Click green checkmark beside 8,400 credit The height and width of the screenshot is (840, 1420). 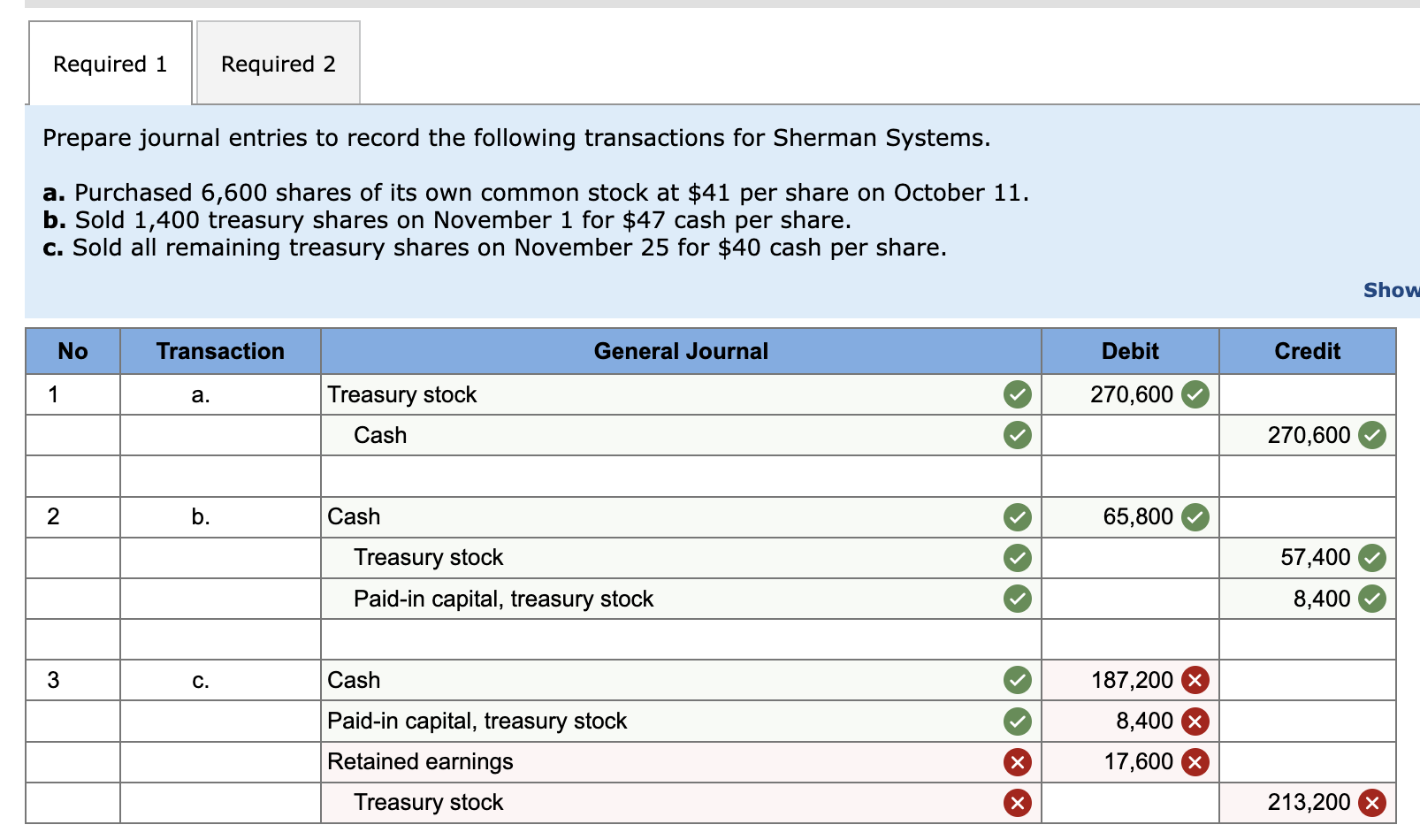pos(1372,599)
